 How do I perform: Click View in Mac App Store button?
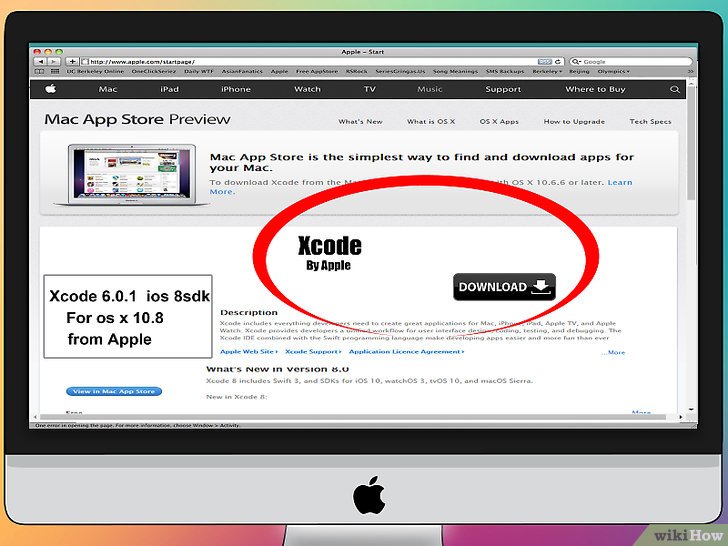point(114,391)
